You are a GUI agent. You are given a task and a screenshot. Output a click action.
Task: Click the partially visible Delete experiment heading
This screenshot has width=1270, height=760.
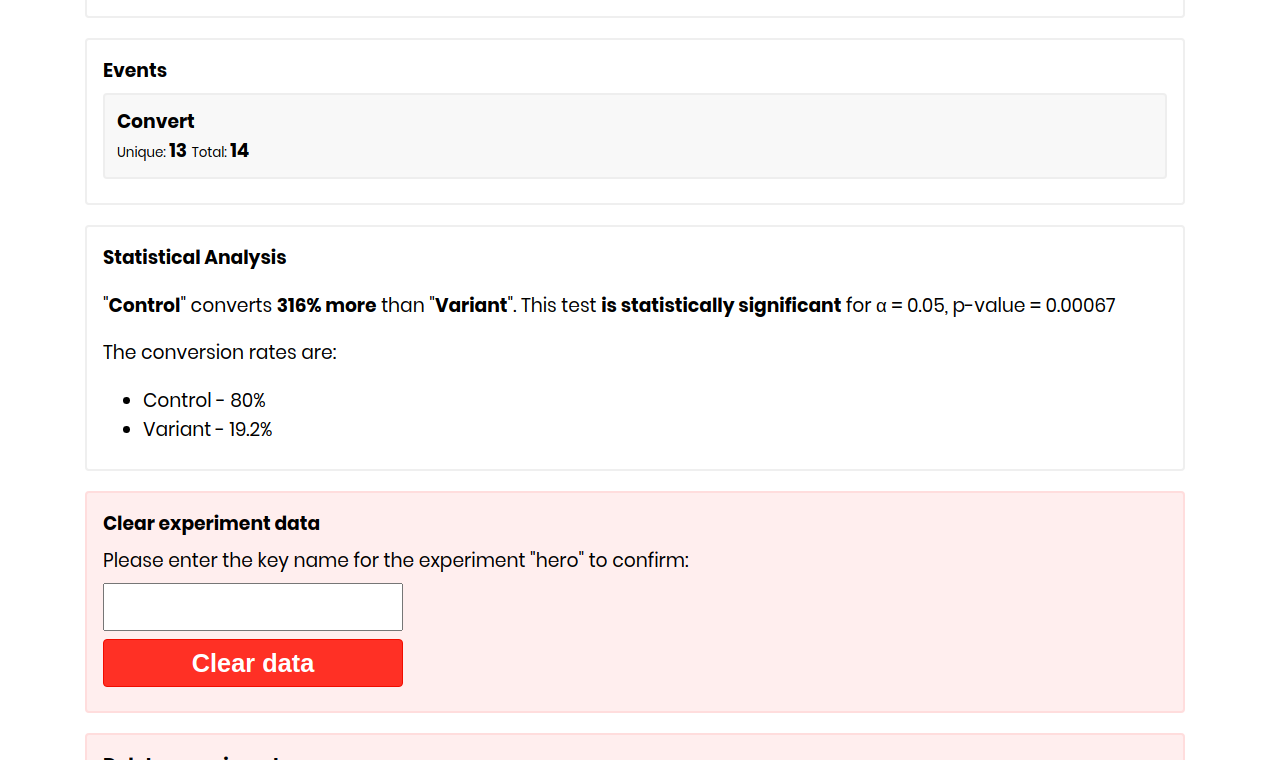[x=190, y=756]
